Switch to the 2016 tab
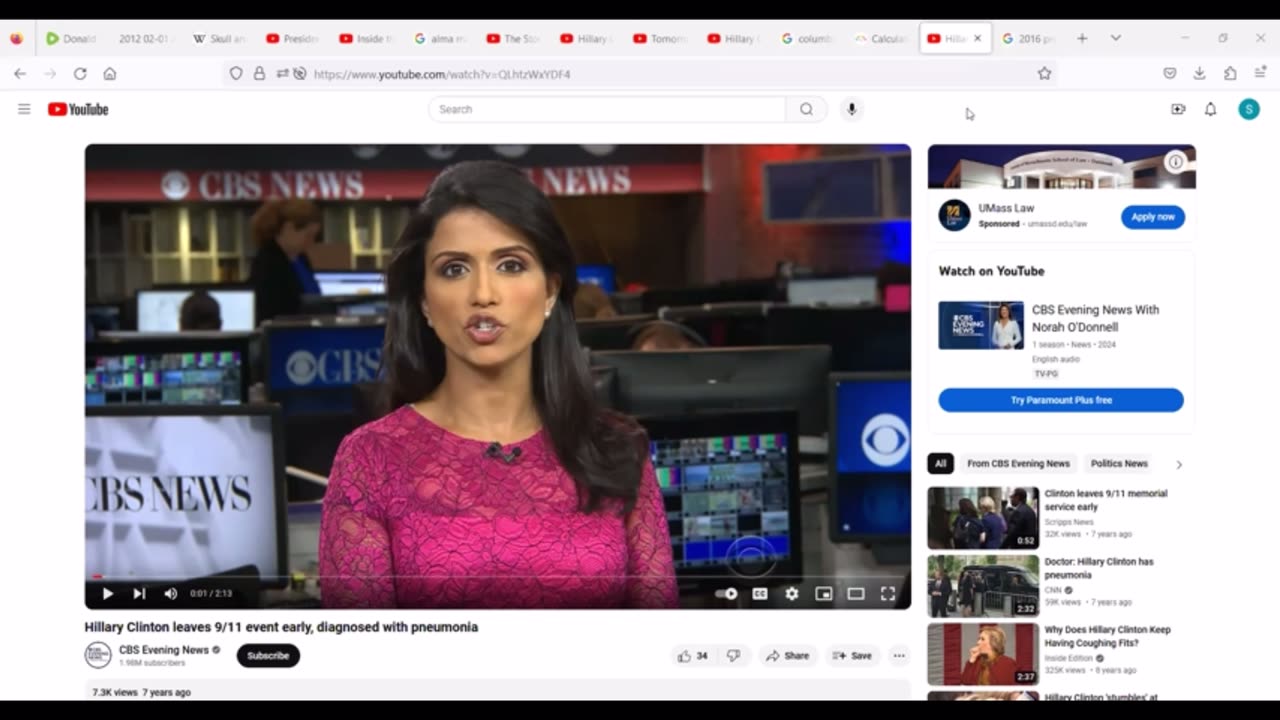 pos(1028,39)
